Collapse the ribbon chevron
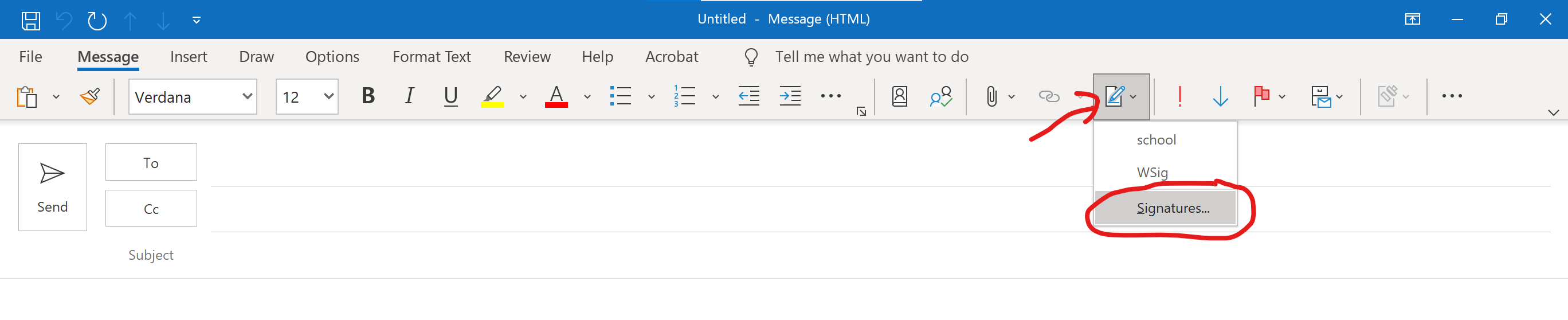Image resolution: width=1568 pixels, height=320 pixels. 1554,112
